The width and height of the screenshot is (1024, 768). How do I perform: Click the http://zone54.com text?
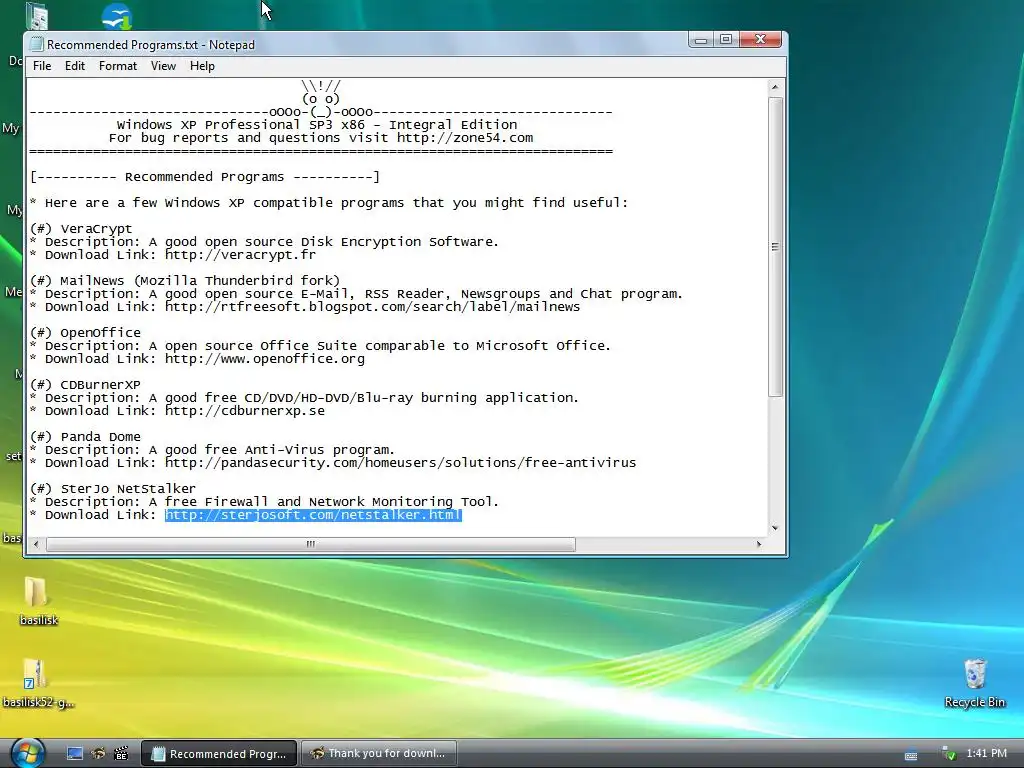coord(465,138)
